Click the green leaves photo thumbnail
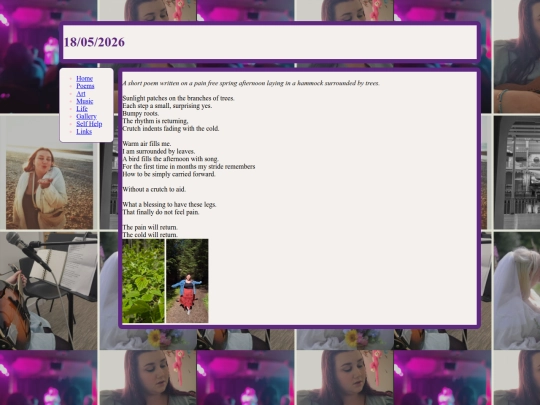 pos(143,281)
